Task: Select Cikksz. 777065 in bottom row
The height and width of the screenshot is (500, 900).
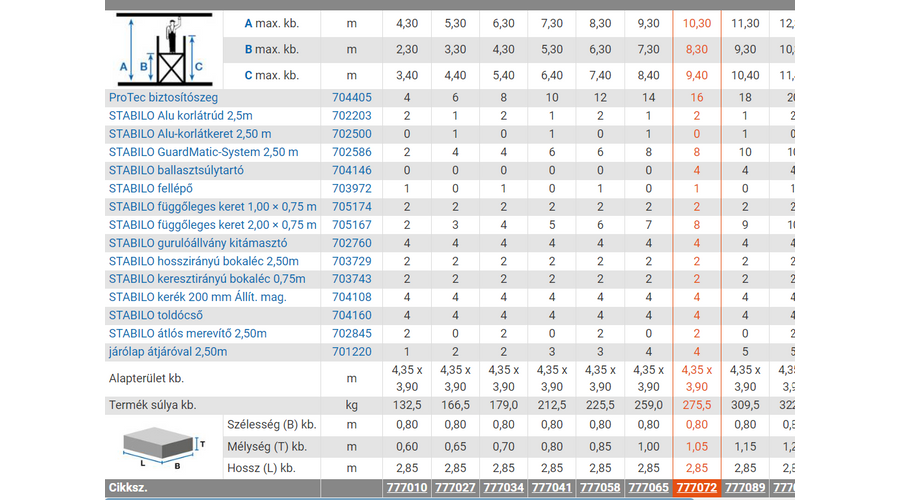Action: [x=648, y=488]
